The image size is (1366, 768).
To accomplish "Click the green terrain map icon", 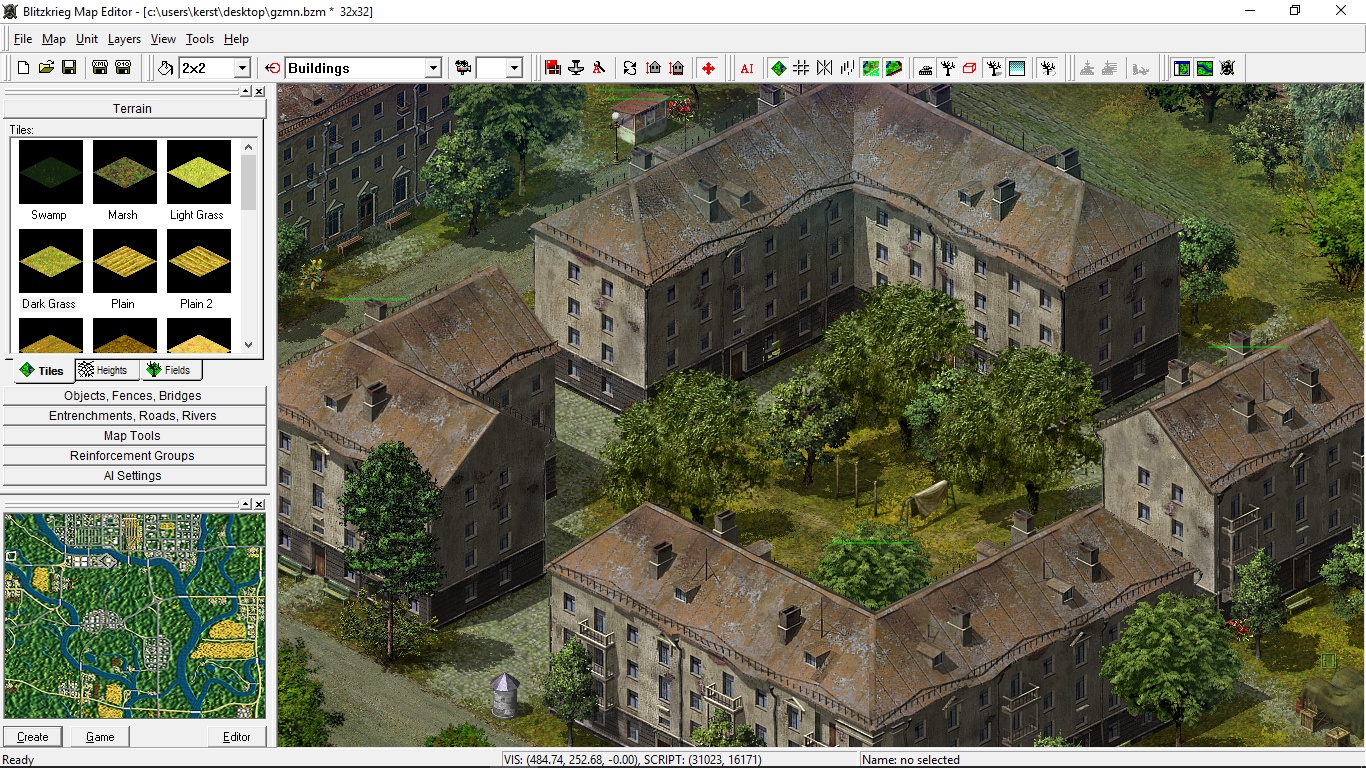I will click(871, 68).
